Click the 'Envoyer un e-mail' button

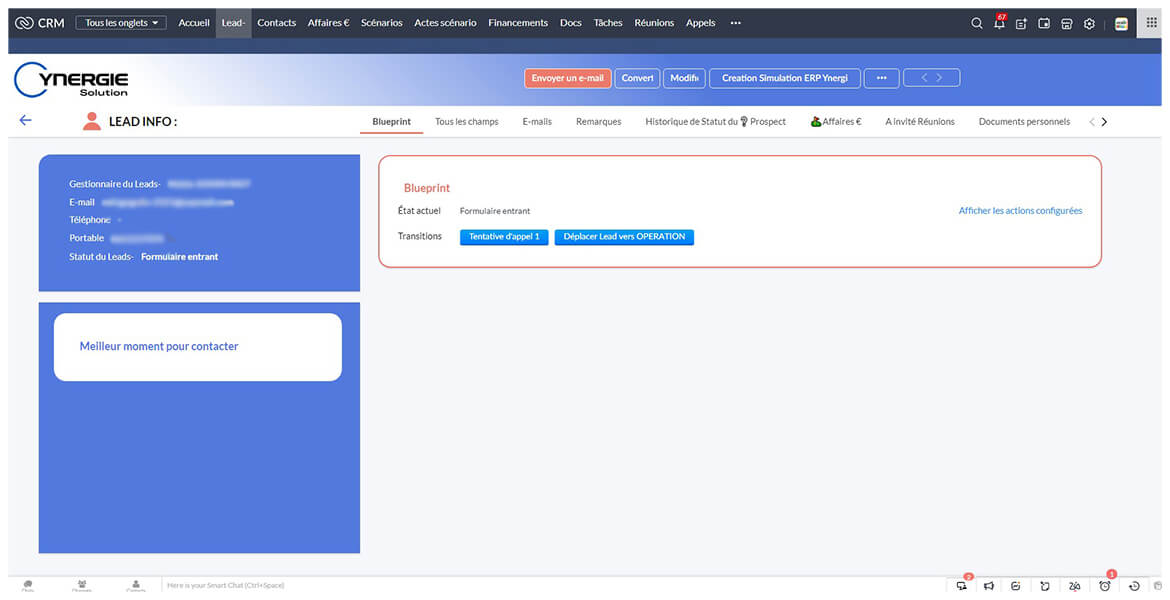pyautogui.click(x=567, y=78)
